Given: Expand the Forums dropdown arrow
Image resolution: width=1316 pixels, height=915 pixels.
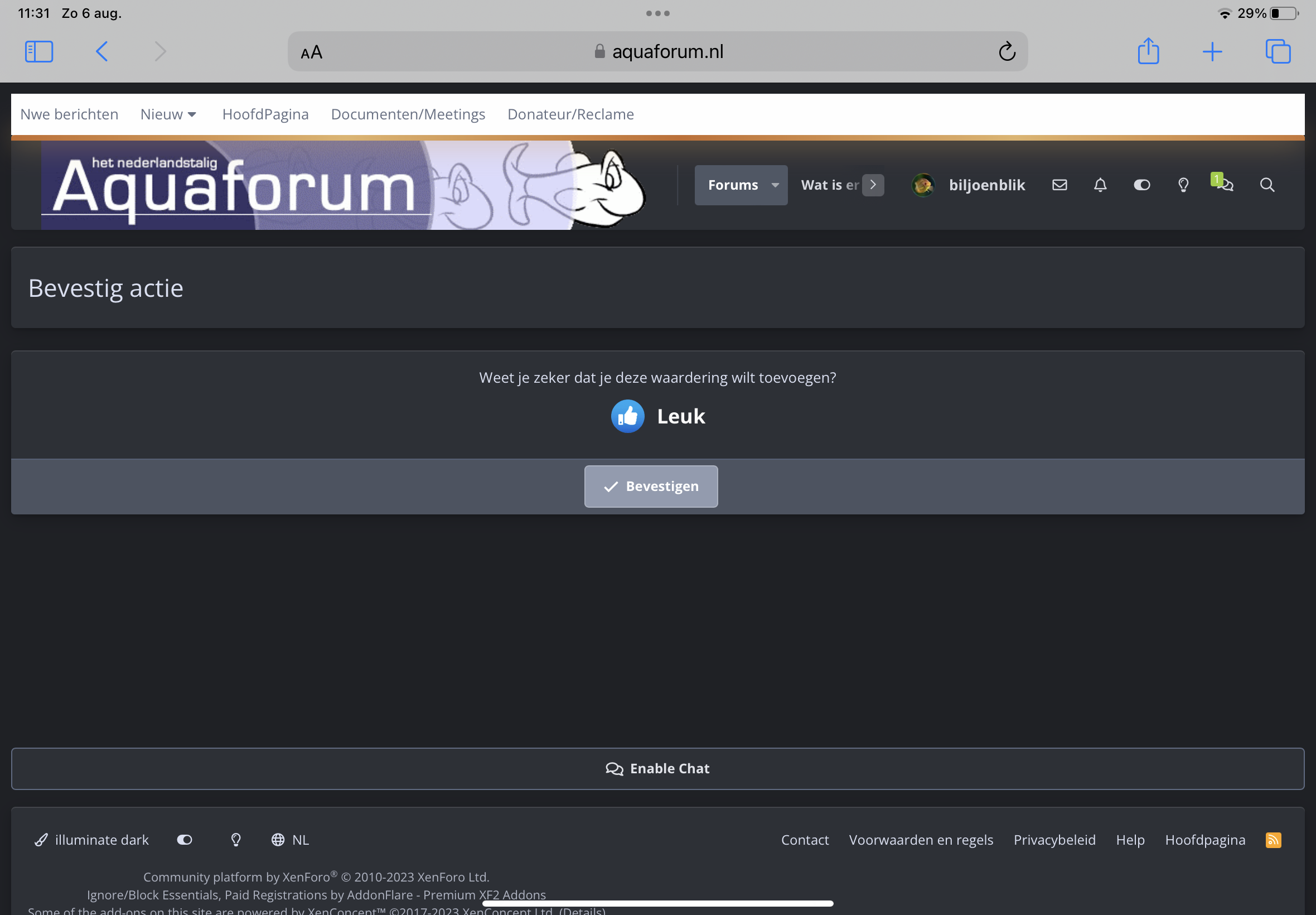Looking at the screenshot, I should [775, 185].
